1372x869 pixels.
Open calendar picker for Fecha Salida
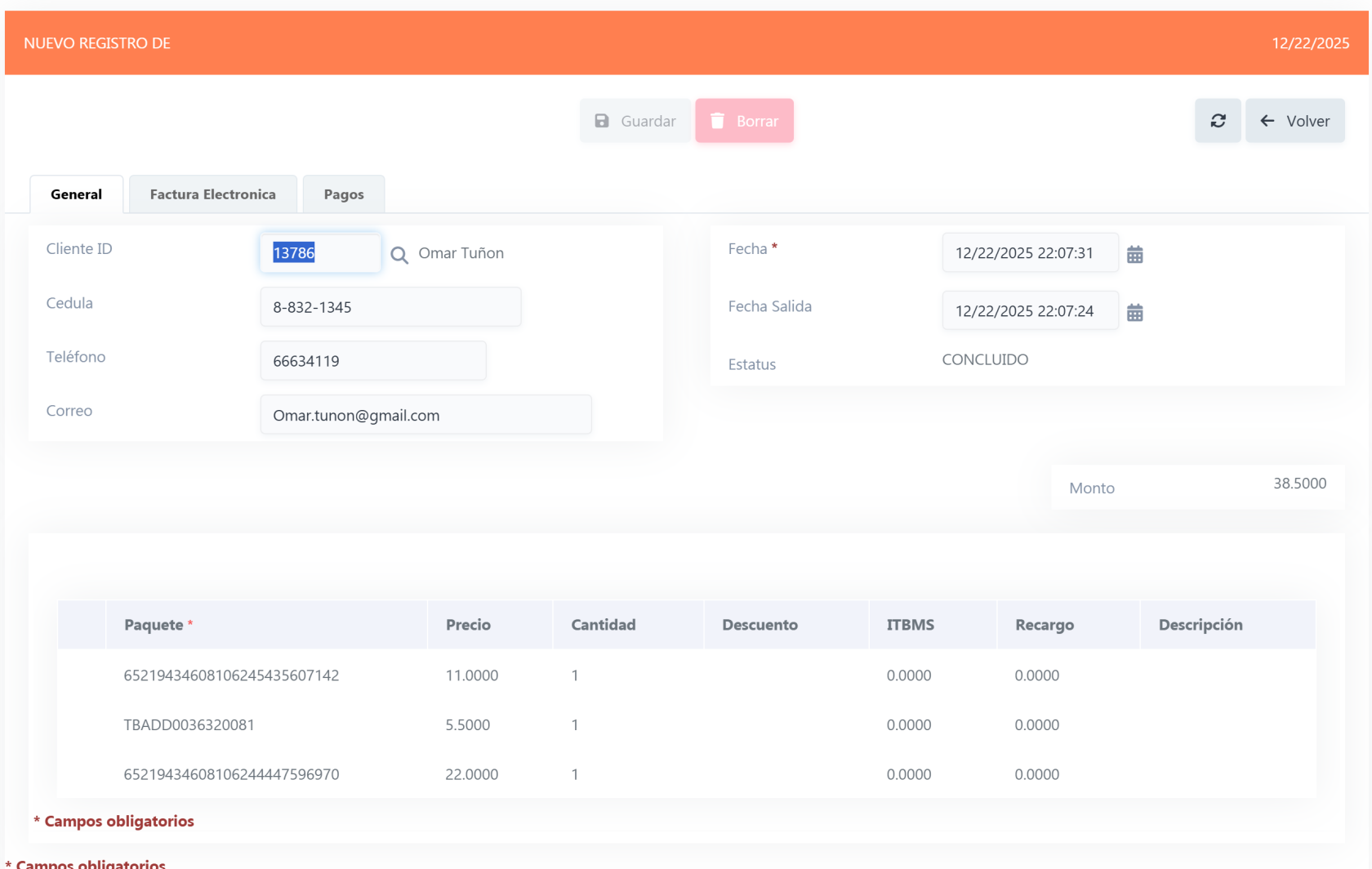click(x=1134, y=313)
